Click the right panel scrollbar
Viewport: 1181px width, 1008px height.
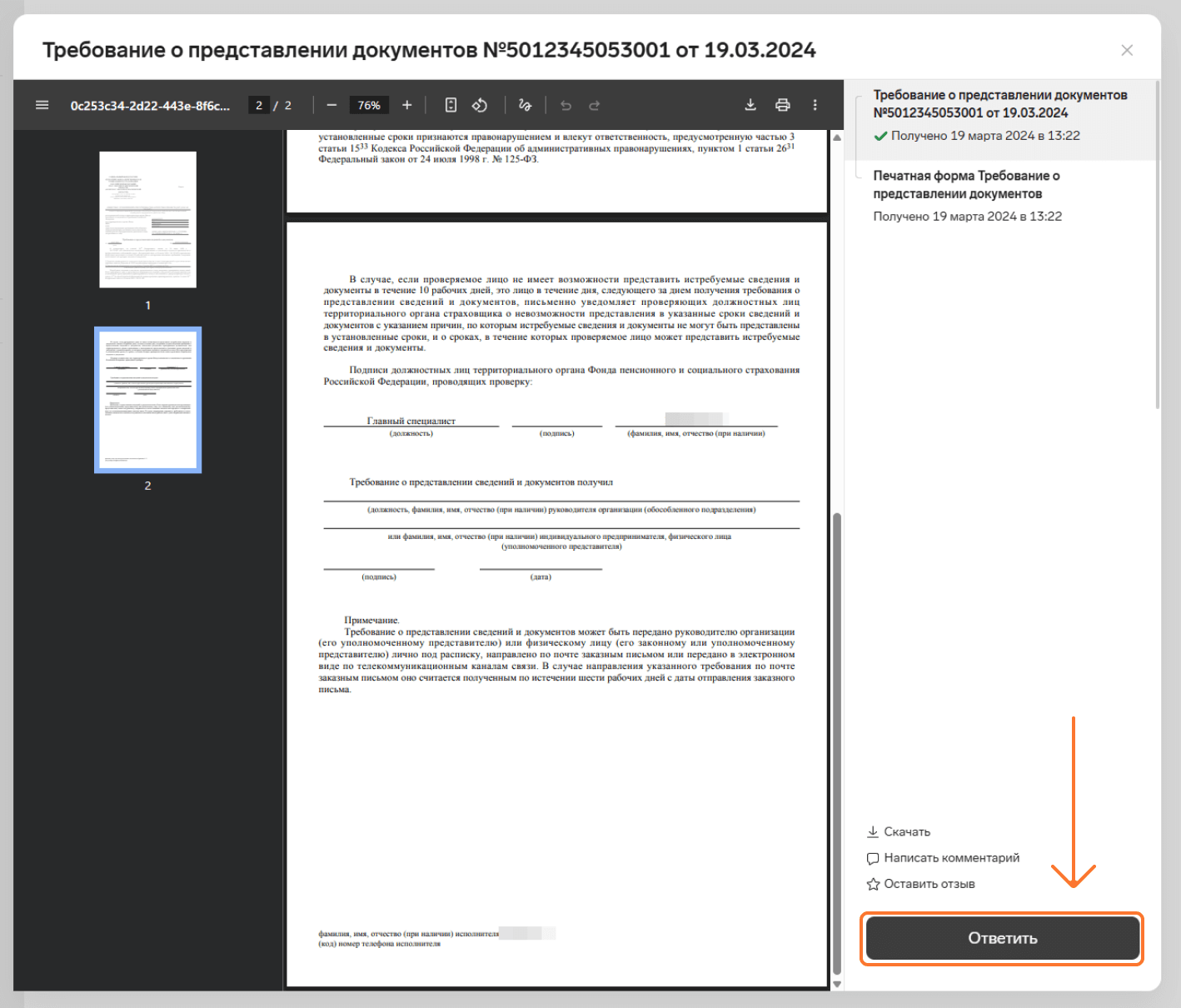(x=1158, y=245)
